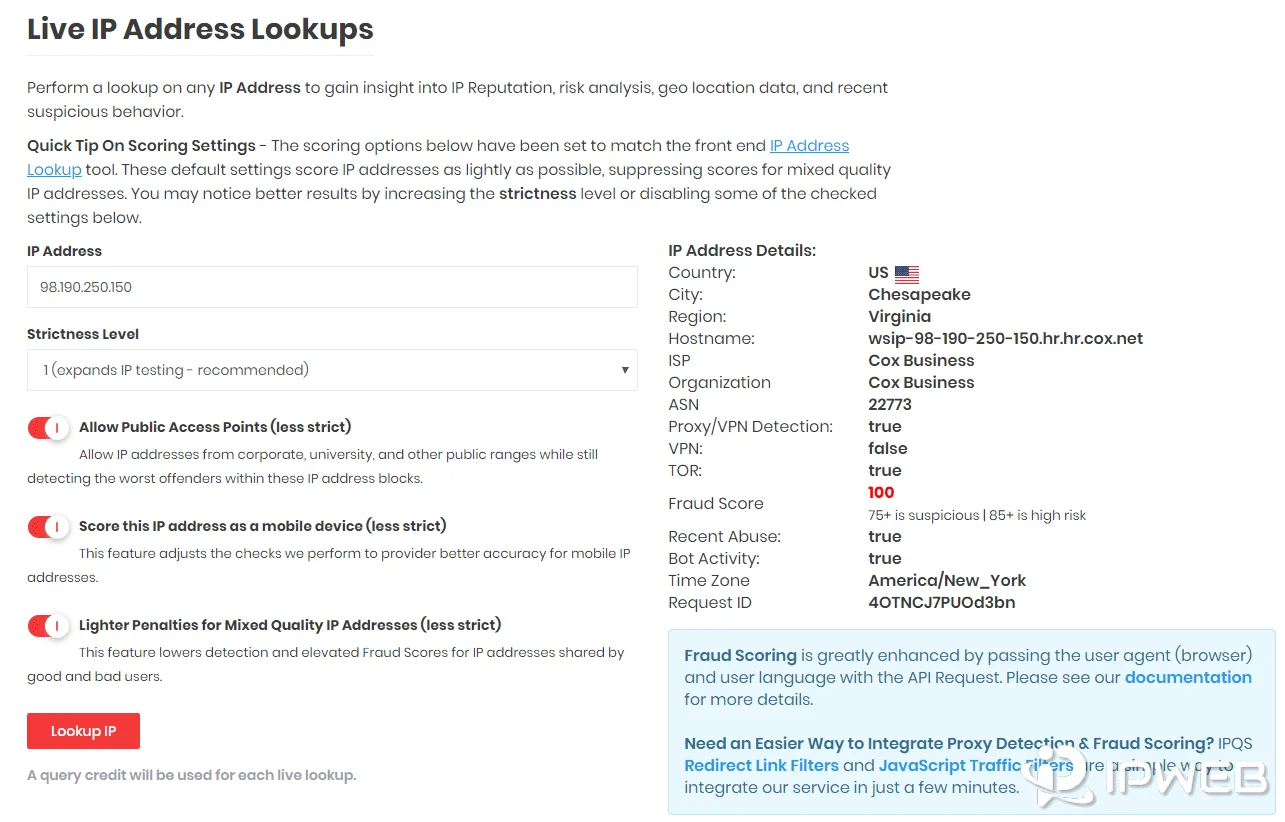1285x822 pixels.
Task: Click the IP Address input field
Action: (x=331, y=287)
